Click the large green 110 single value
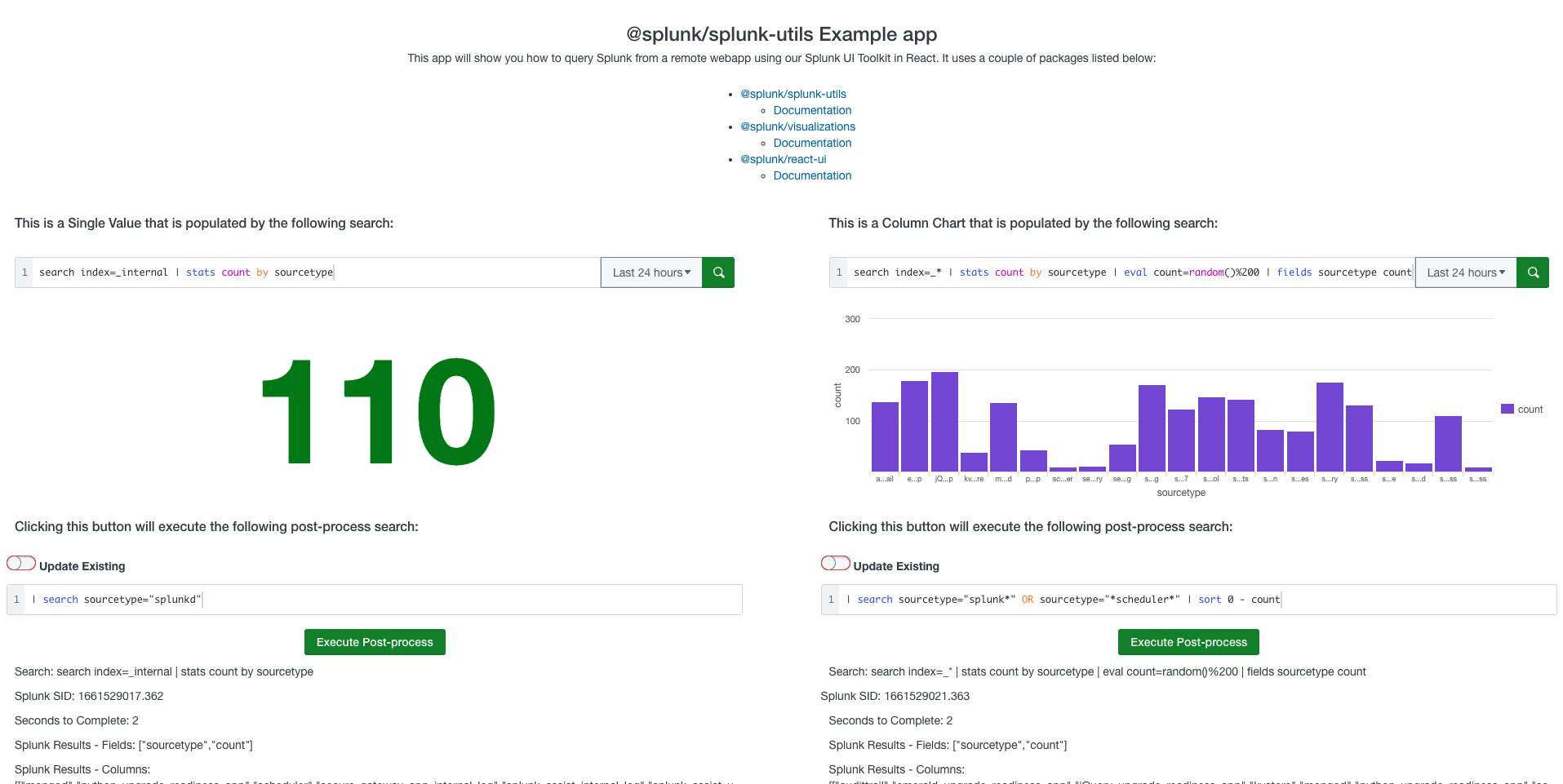The image size is (1563, 784). pos(378,412)
